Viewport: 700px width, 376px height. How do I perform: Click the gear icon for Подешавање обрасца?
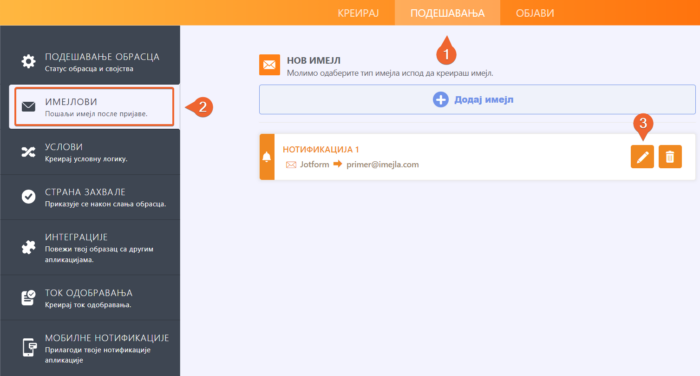(x=29, y=61)
